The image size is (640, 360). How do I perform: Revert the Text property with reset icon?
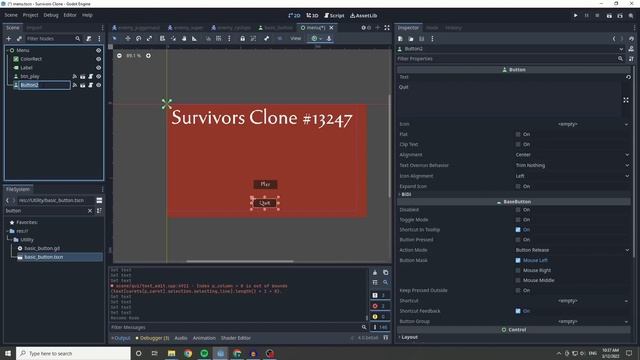tap(629, 77)
